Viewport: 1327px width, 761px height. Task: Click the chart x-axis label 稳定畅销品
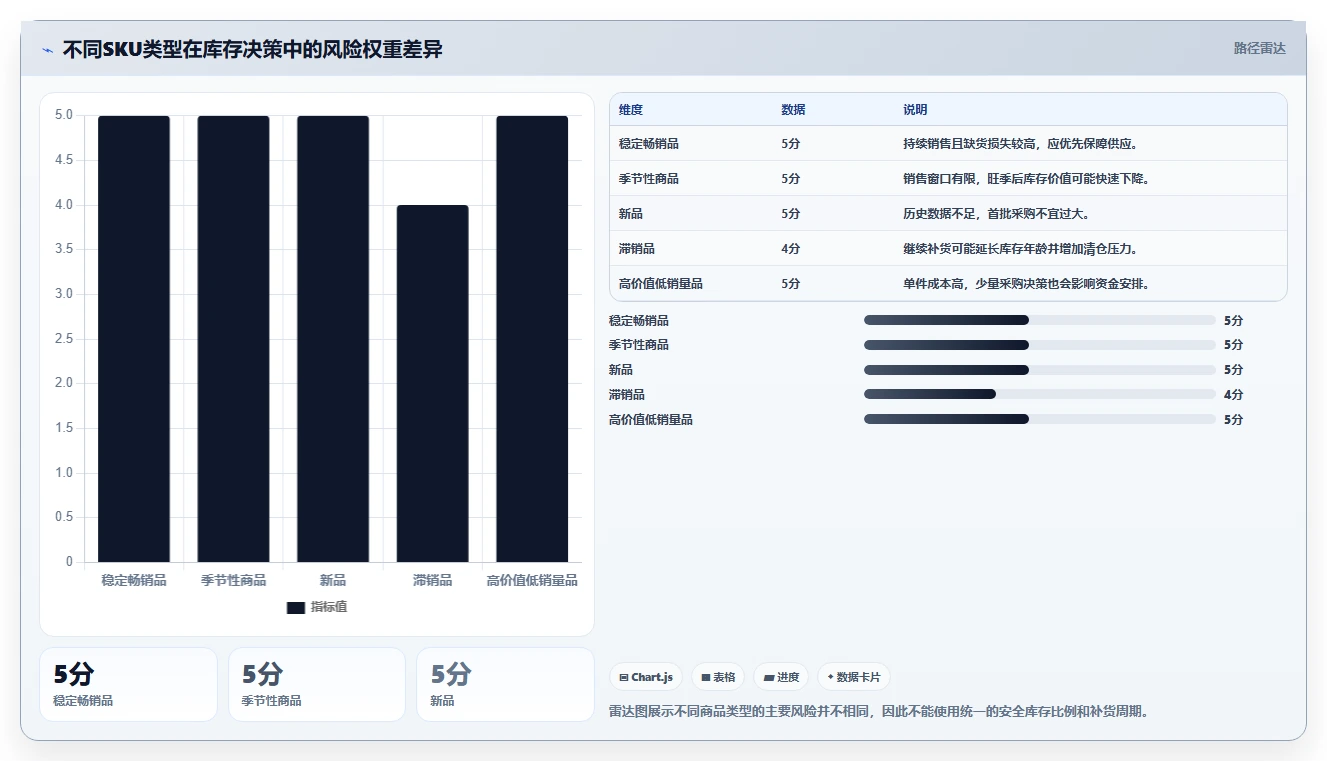134,580
